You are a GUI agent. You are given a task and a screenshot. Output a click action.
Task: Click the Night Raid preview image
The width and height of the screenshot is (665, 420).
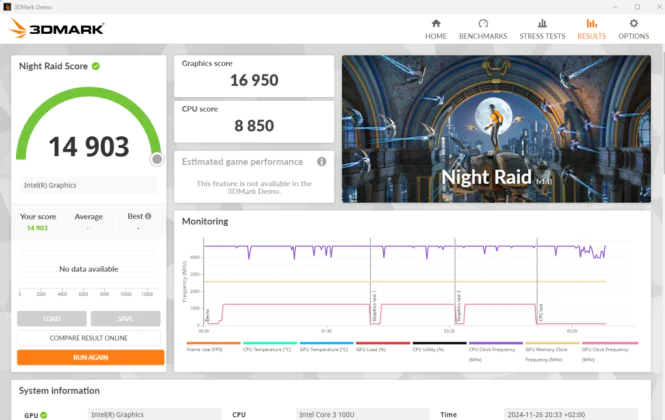click(496, 129)
